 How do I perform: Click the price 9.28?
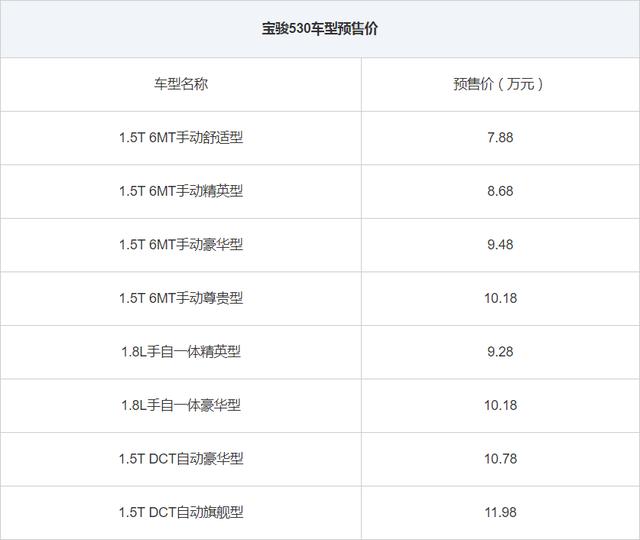click(500, 351)
